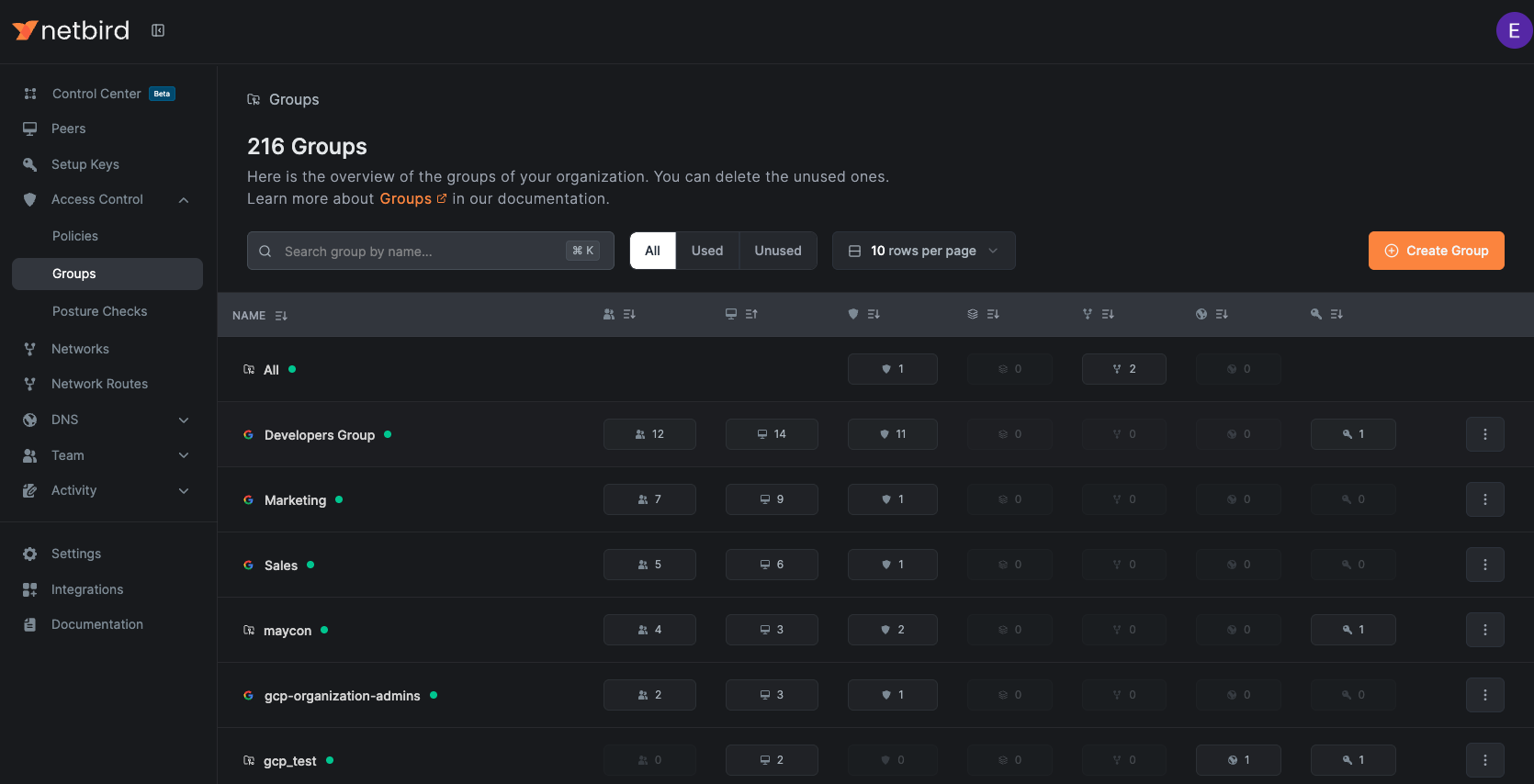Open the three-dot menu for Marketing
This screenshot has width=1534, height=784.
(x=1484, y=499)
